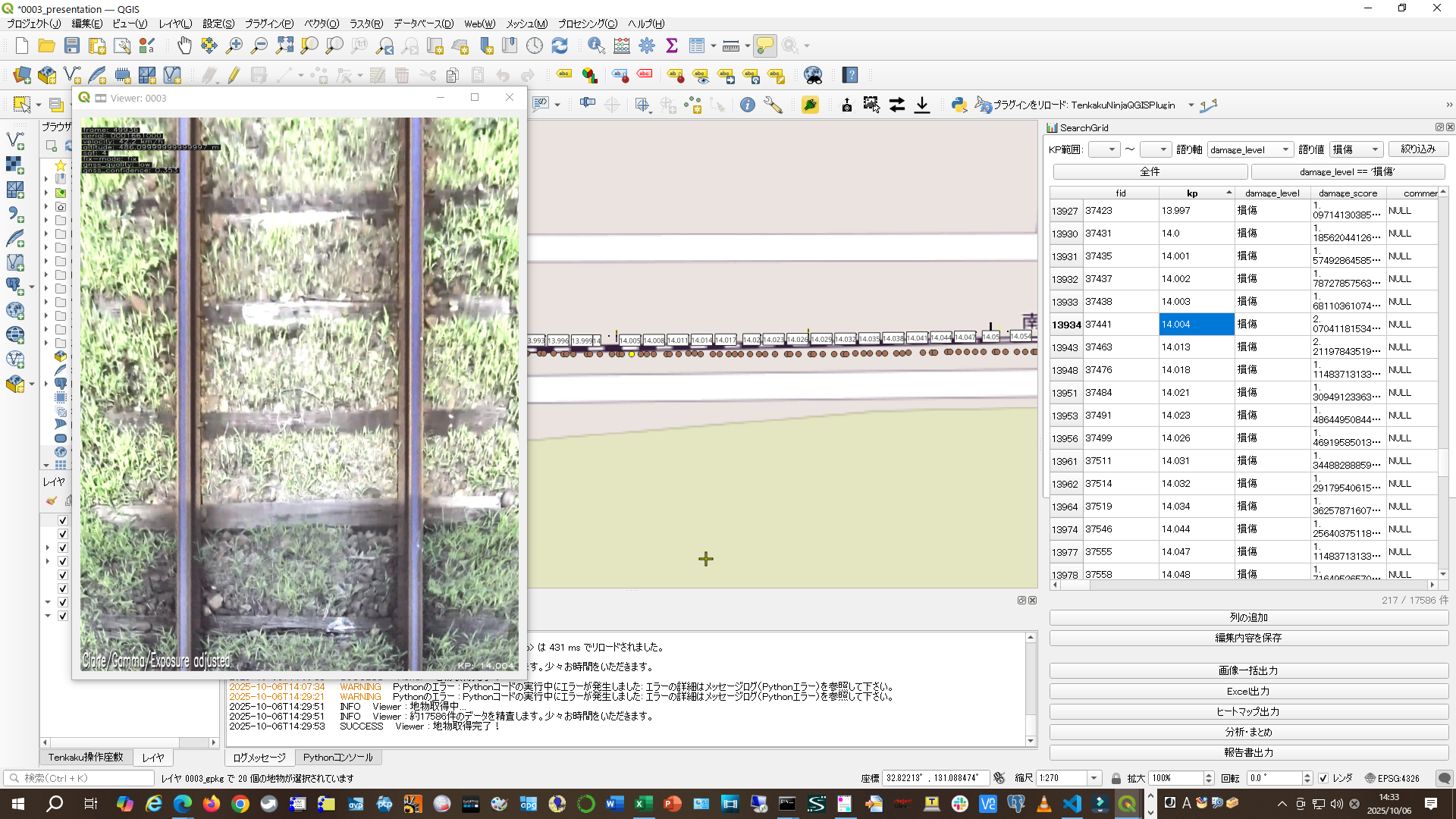Switch to the Pythonコンソール tab
The width and height of the screenshot is (1456, 819).
(338, 757)
